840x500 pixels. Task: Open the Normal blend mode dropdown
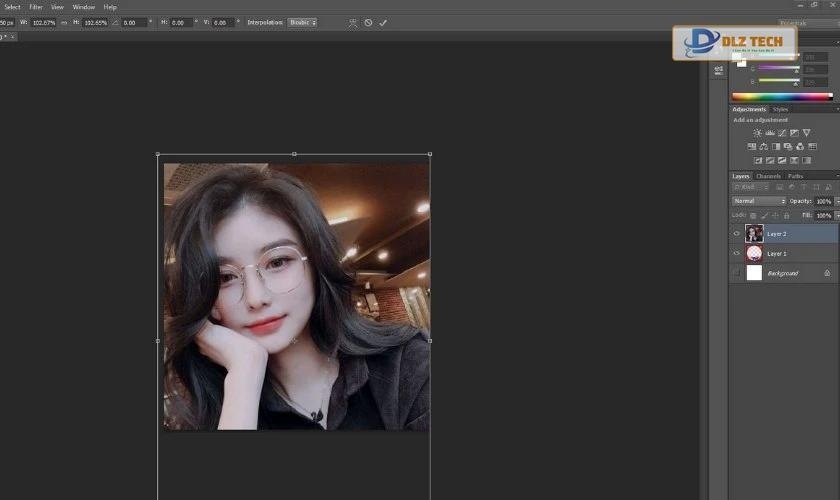pos(759,201)
